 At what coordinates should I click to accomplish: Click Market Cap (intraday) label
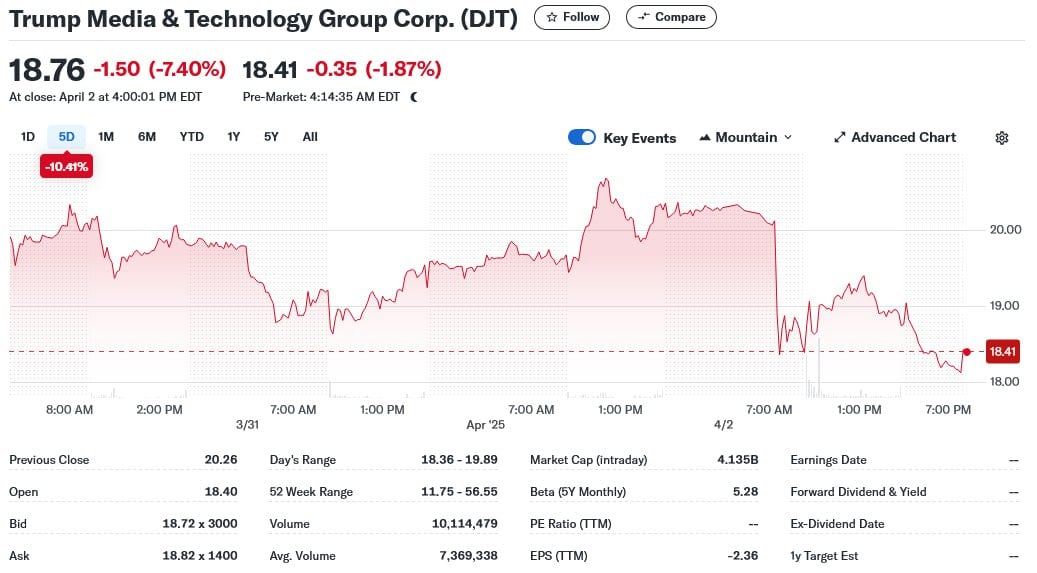(589, 460)
